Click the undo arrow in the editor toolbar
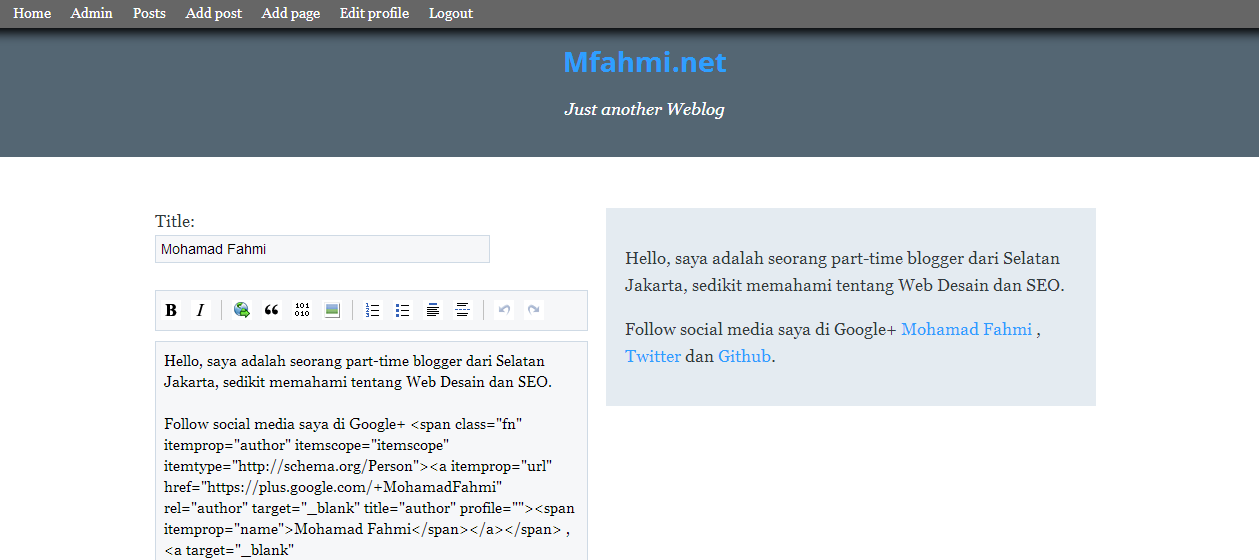 click(x=504, y=310)
